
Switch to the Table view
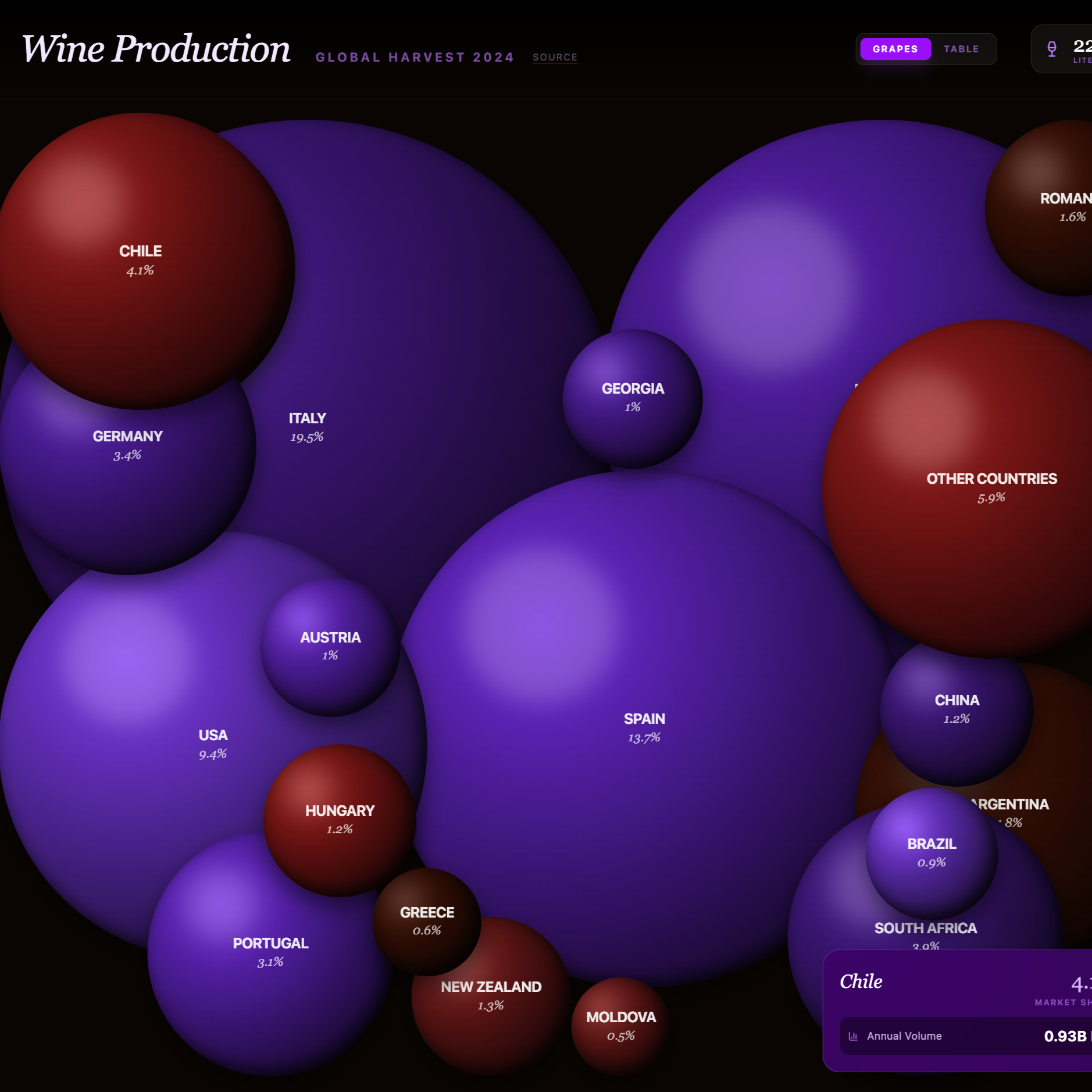(961, 49)
